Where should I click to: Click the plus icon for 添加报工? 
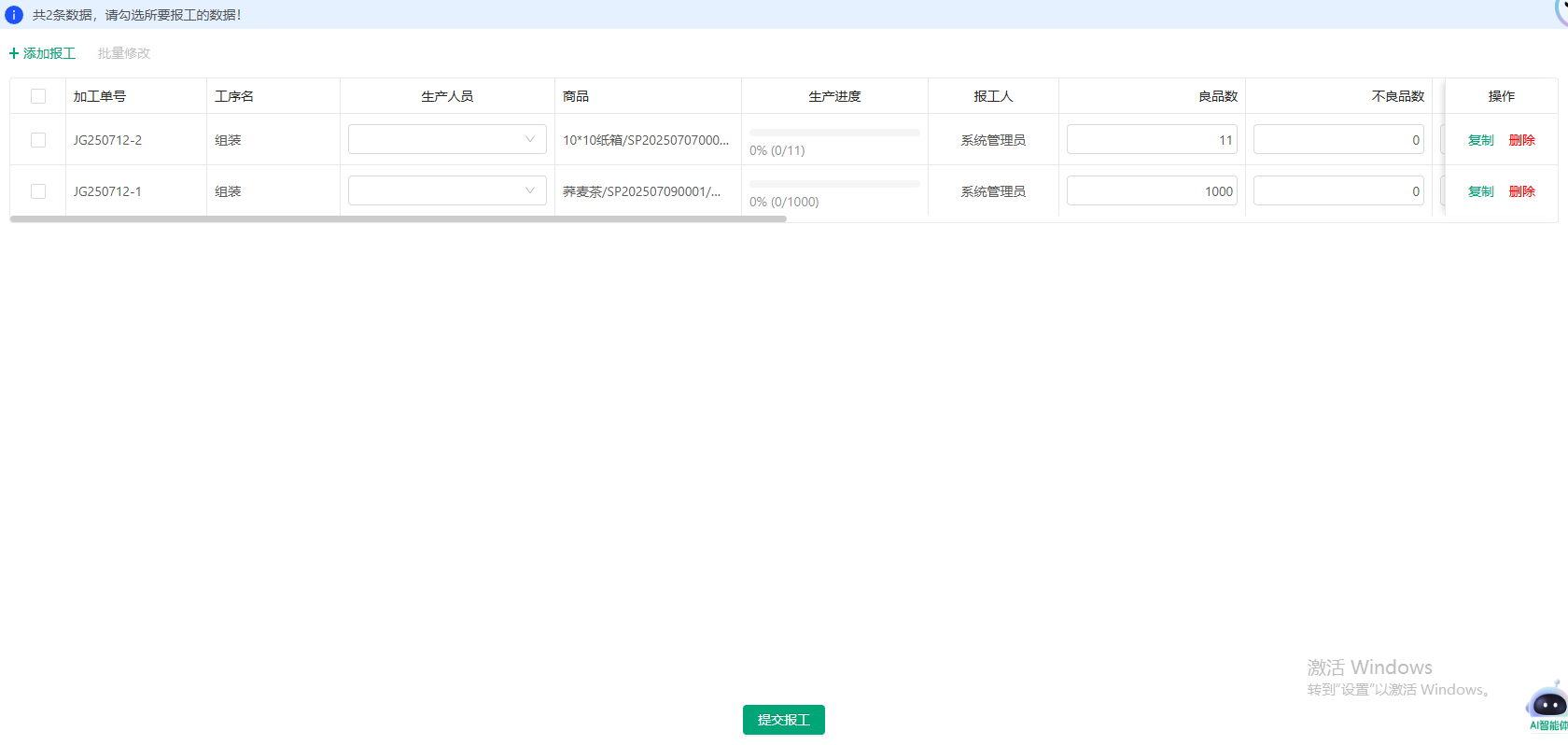[x=14, y=53]
